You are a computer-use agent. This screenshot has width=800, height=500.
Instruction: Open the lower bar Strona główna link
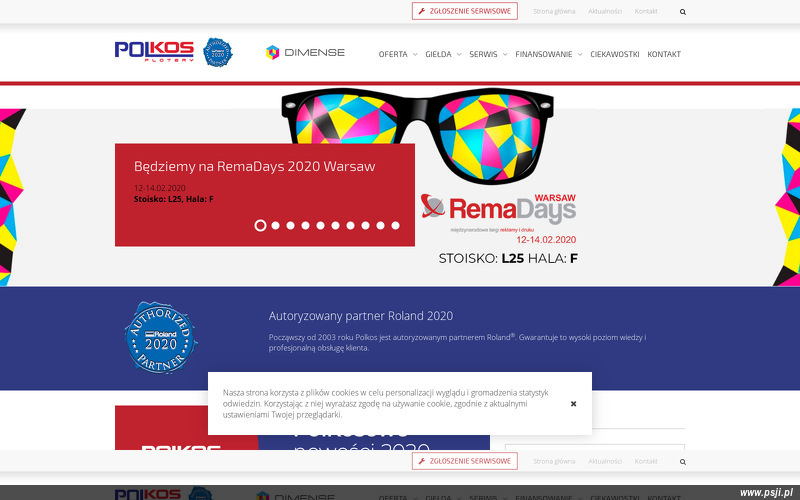(x=554, y=461)
